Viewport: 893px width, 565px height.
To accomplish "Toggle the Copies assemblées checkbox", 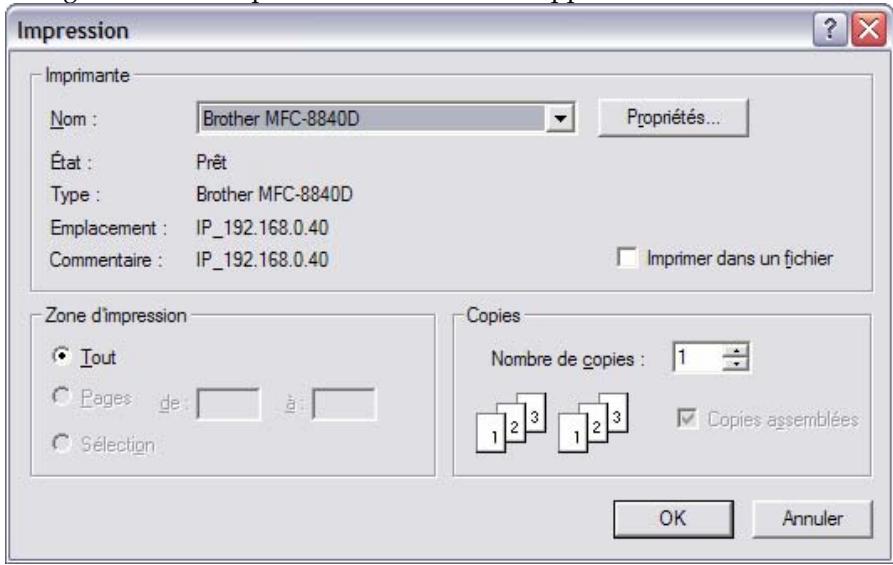I will coord(687,419).
